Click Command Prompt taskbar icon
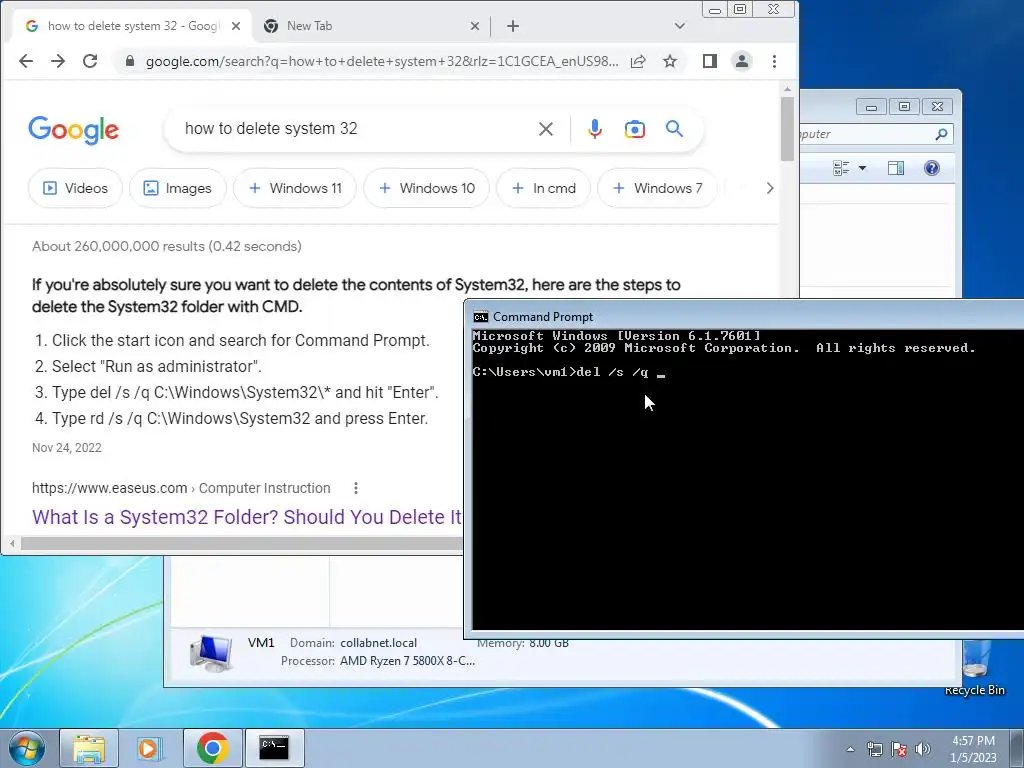 [274, 748]
